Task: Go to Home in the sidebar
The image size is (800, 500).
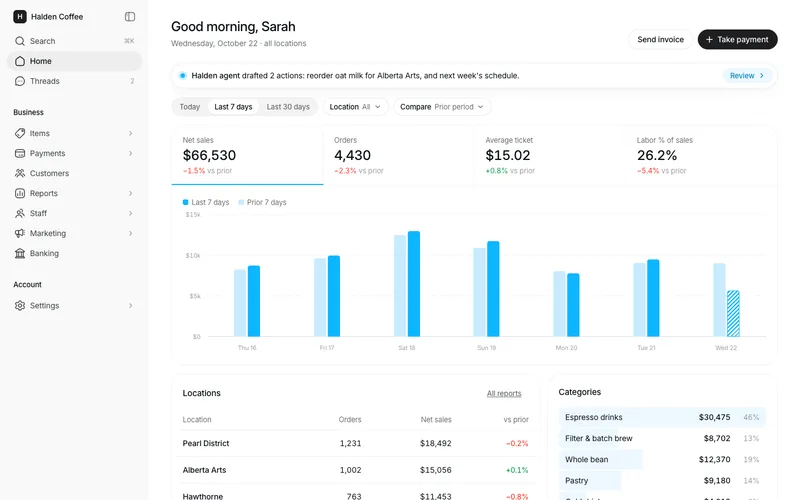Action: point(74,61)
